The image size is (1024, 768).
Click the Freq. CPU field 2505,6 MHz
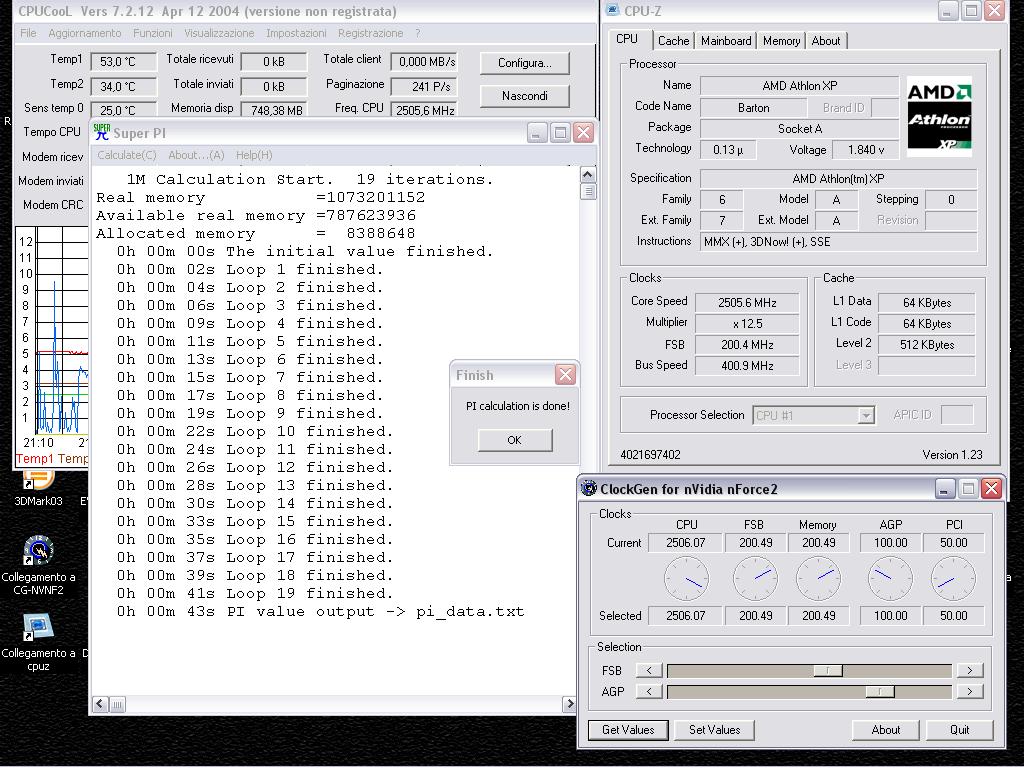[424, 110]
